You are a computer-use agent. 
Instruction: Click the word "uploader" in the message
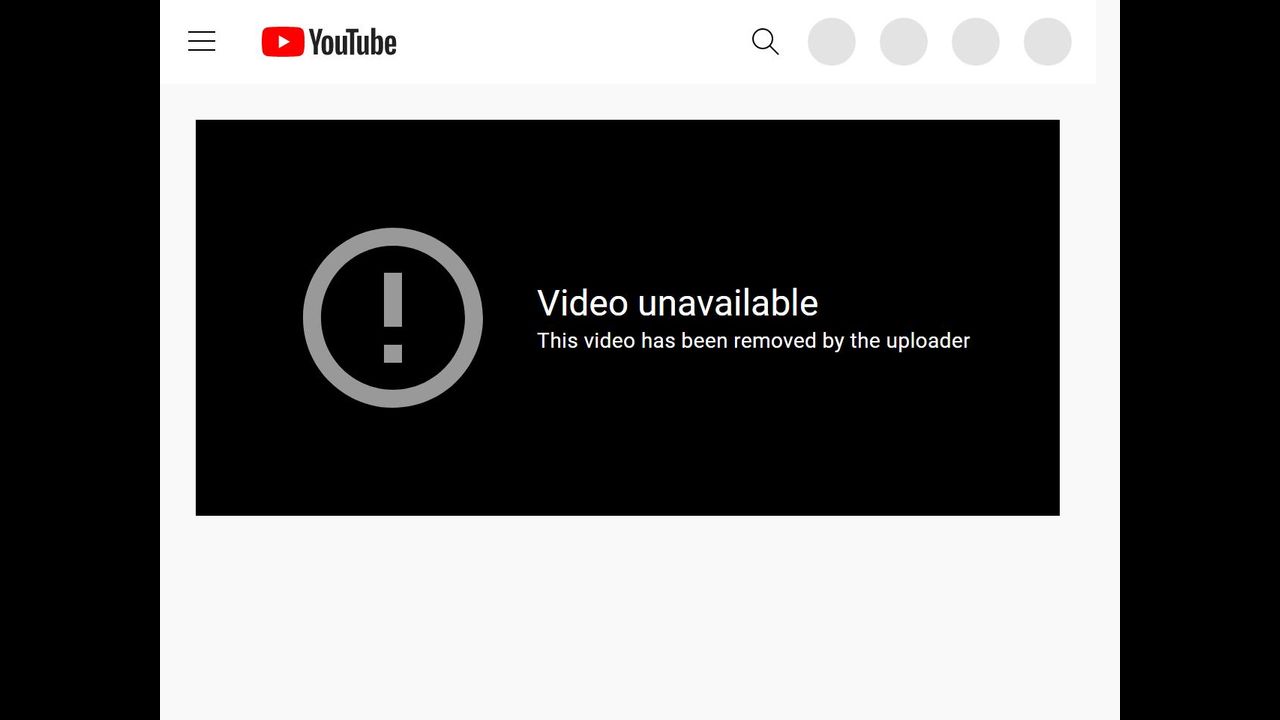927,341
